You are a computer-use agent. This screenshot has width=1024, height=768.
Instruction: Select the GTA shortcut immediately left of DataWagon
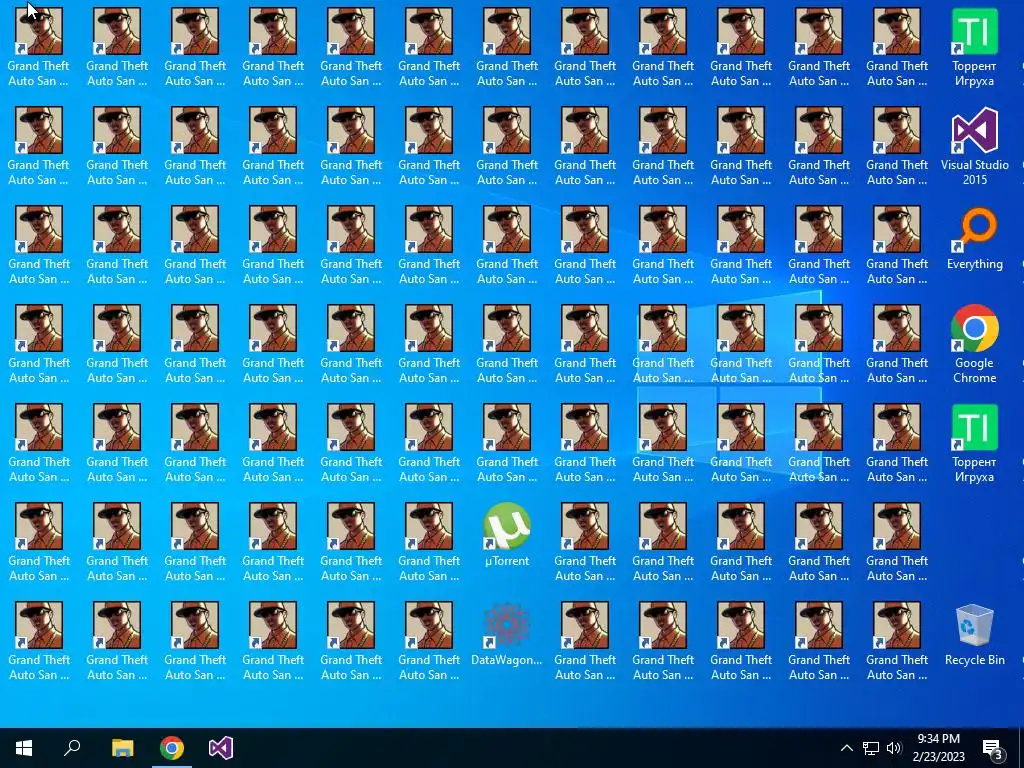pos(429,641)
